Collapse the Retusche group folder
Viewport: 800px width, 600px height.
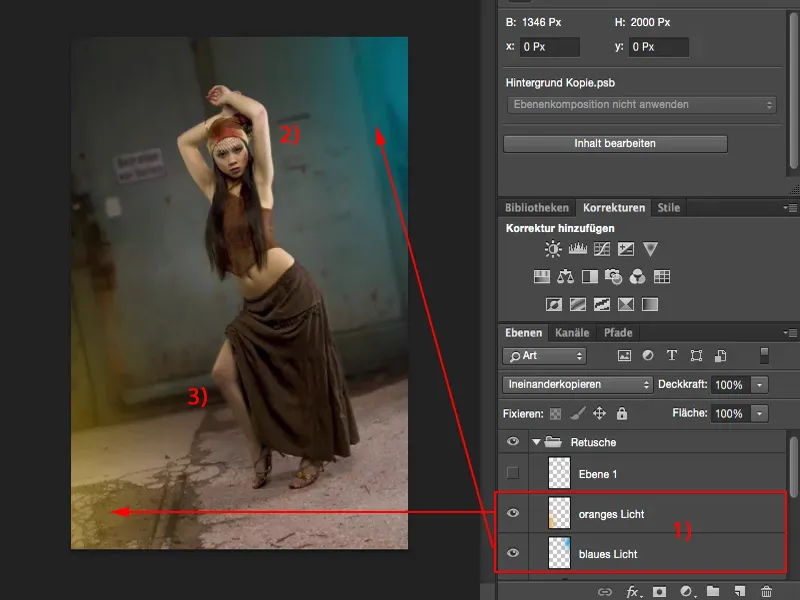coord(536,442)
